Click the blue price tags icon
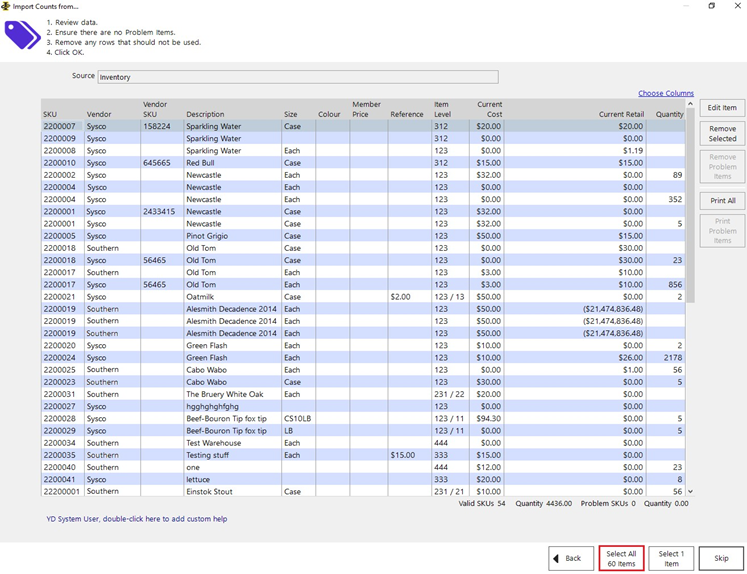Screen dimensions: 747x574 pyautogui.click(x=22, y=36)
